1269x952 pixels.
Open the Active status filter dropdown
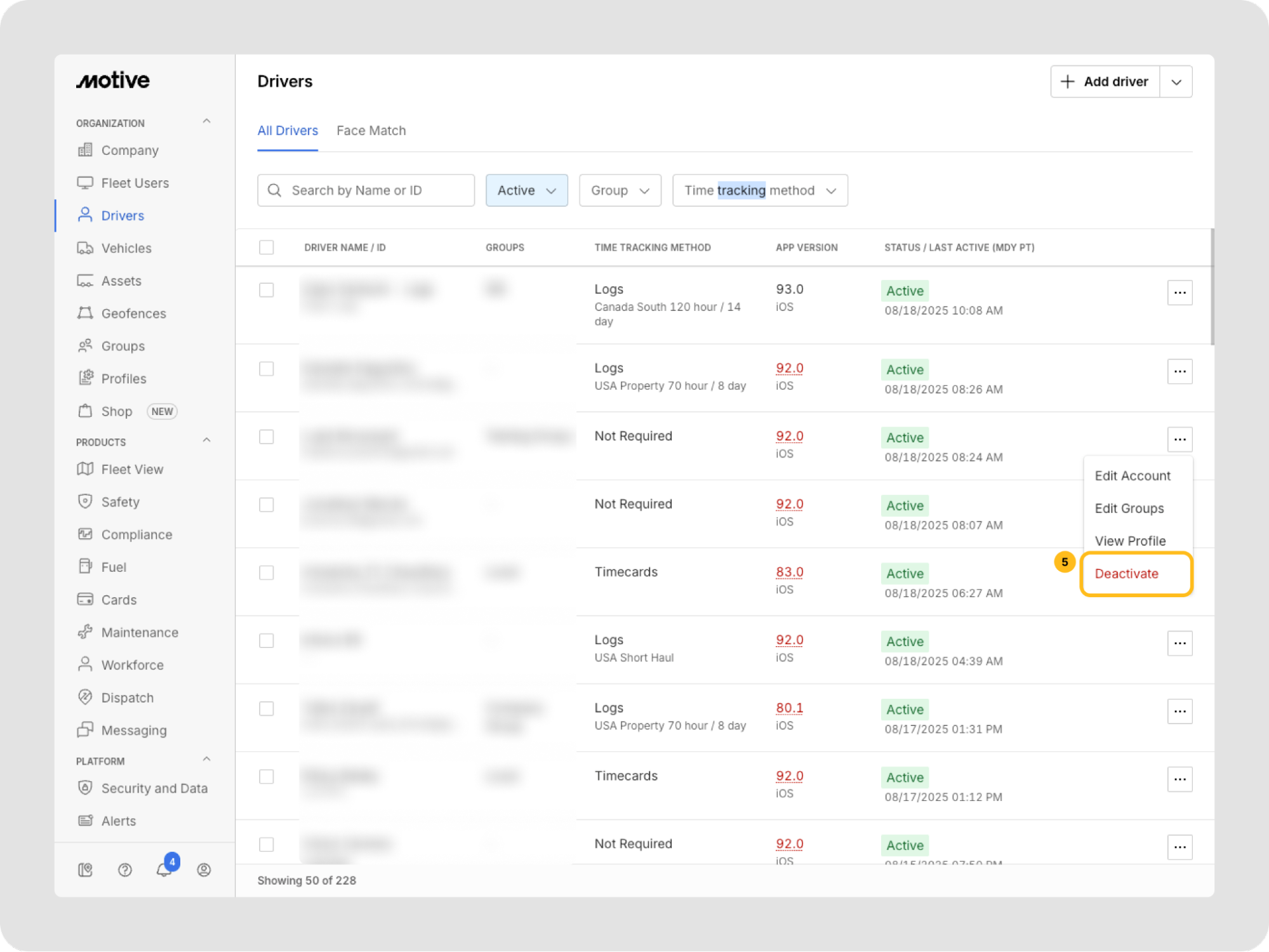click(x=526, y=190)
